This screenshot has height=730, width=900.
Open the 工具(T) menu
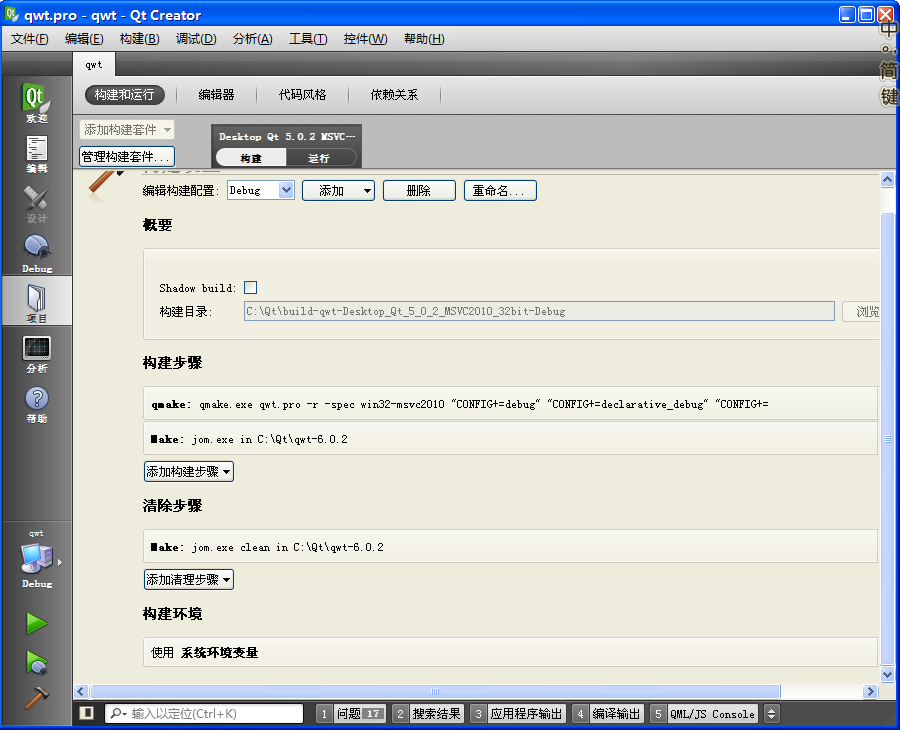308,39
